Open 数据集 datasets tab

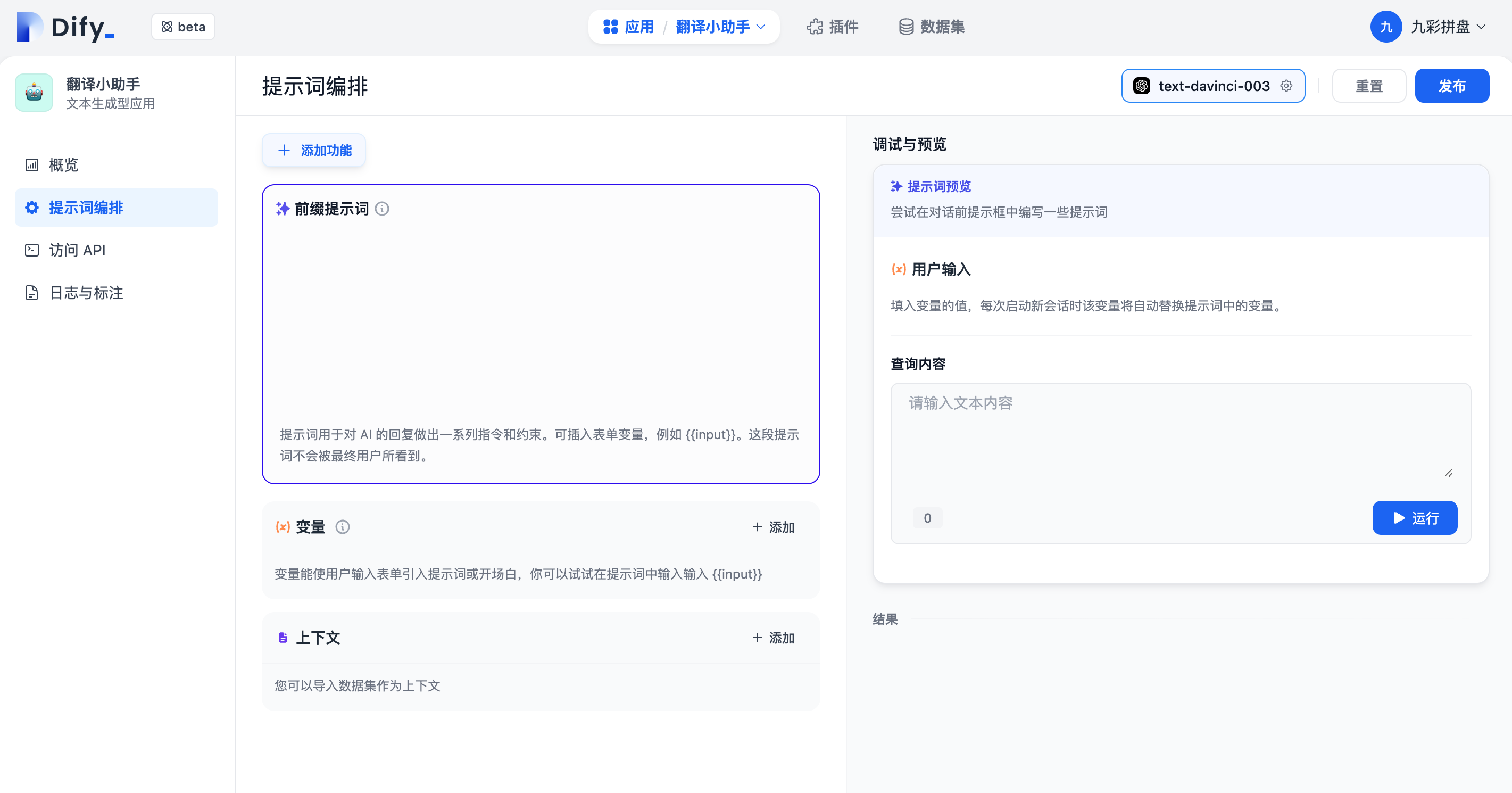point(932,27)
